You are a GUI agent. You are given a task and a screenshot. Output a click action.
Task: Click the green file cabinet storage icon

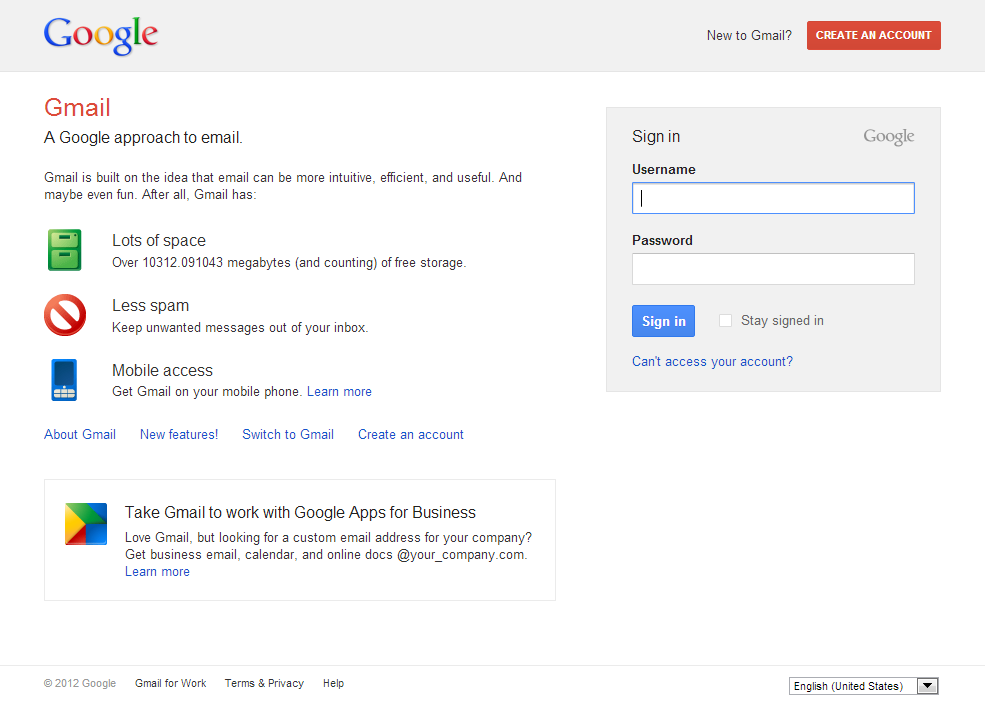tap(64, 250)
